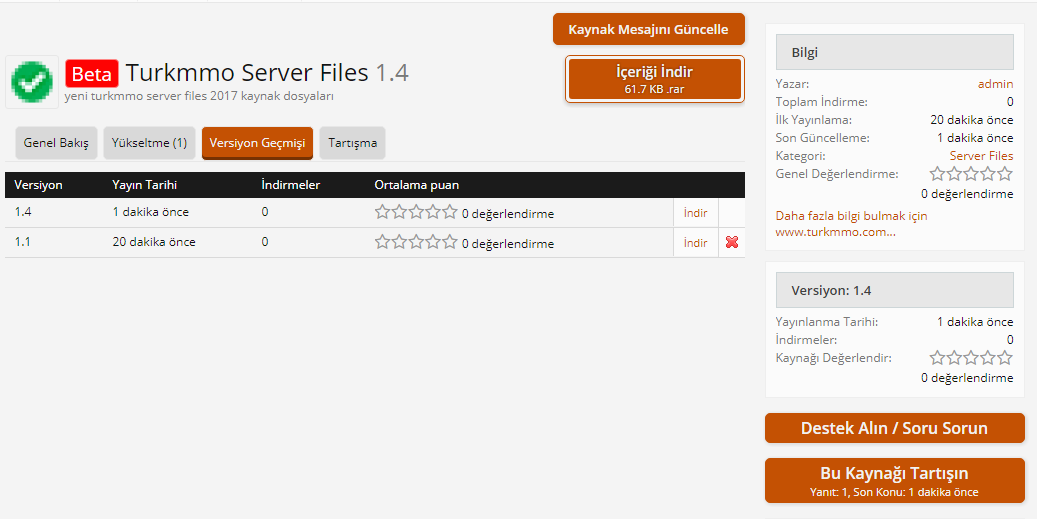Click the green checkmark resource icon

(32, 82)
